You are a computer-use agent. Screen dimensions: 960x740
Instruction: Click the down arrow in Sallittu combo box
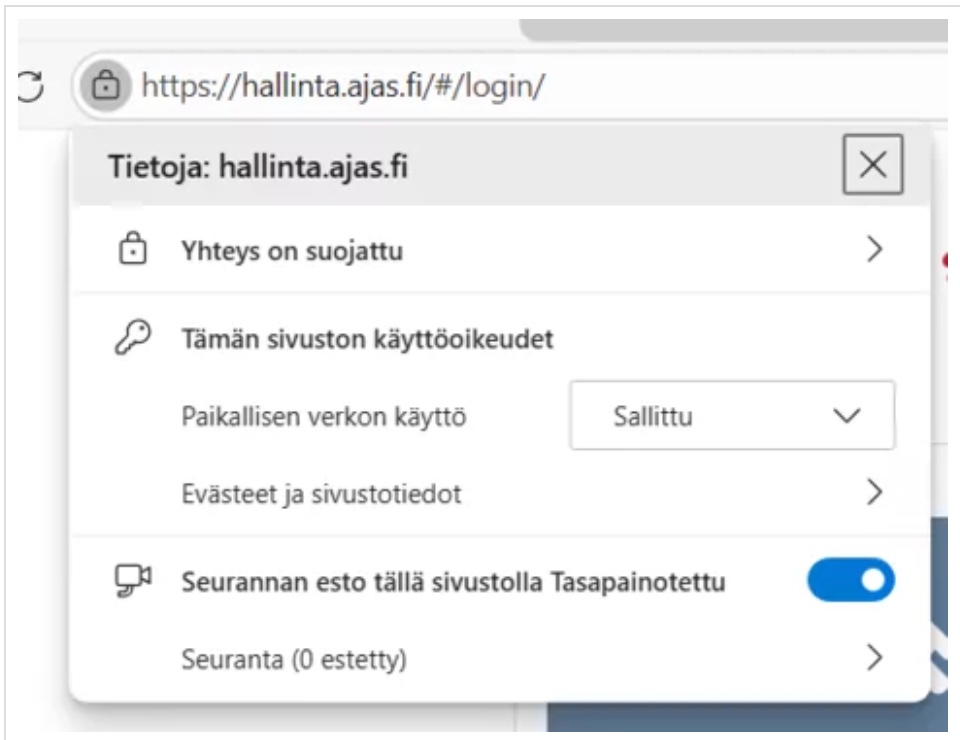point(846,416)
